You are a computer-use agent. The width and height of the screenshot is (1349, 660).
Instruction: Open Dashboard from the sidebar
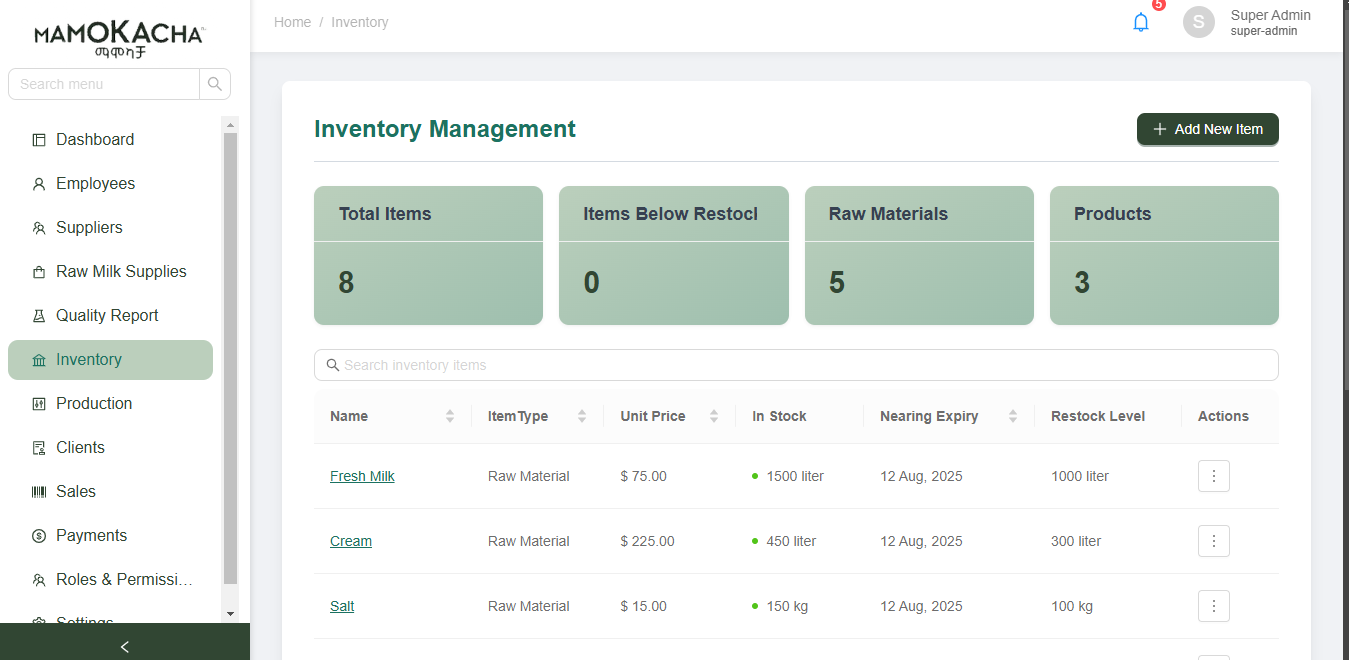pyautogui.click(x=95, y=140)
